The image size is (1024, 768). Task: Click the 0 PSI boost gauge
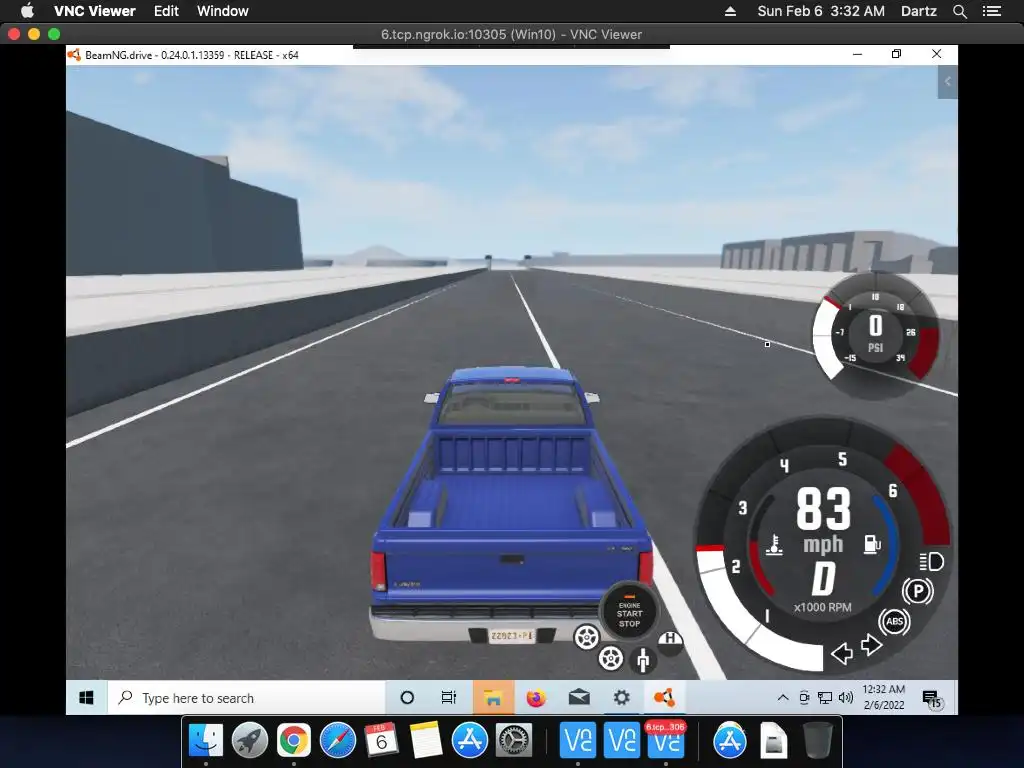(x=875, y=332)
